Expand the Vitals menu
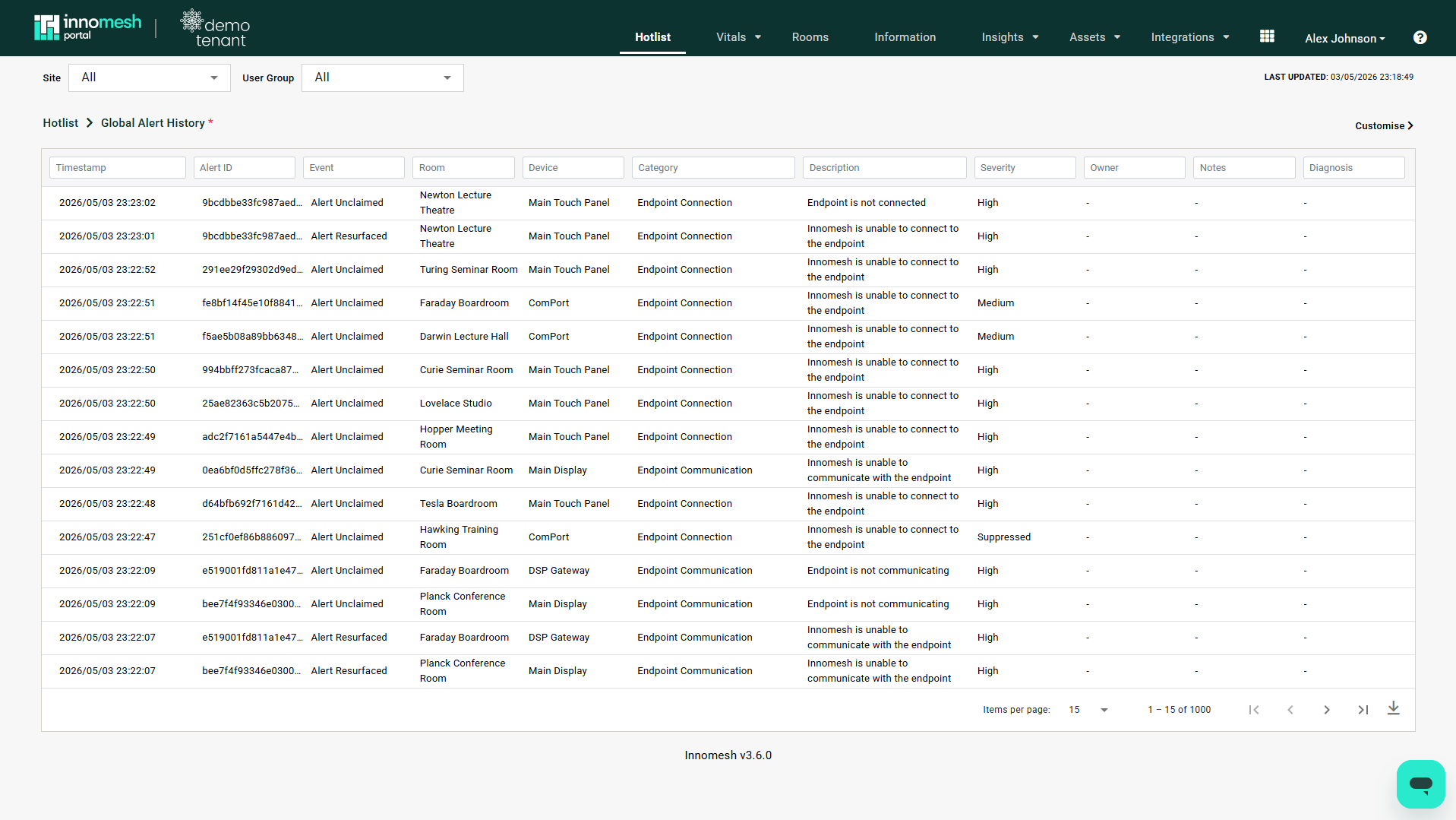The width and height of the screenshot is (1456, 820). [738, 37]
